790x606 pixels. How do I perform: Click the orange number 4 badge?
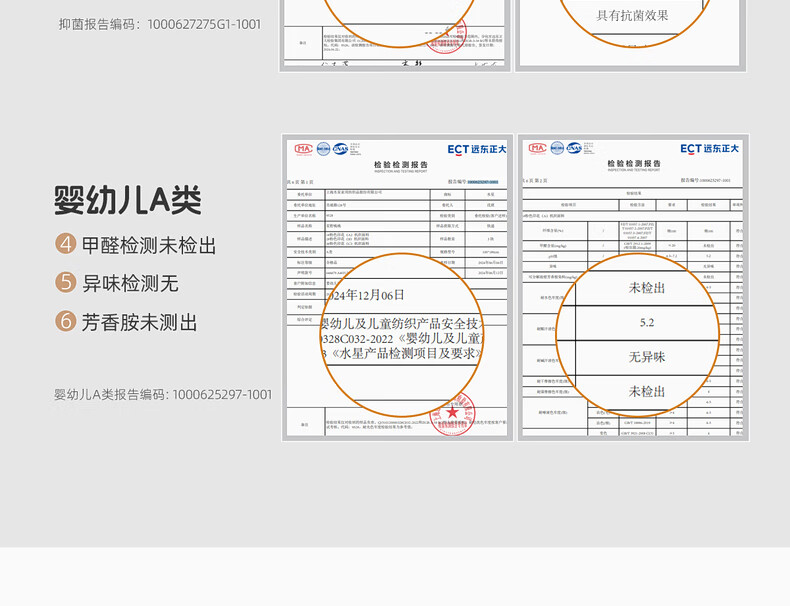click(66, 245)
